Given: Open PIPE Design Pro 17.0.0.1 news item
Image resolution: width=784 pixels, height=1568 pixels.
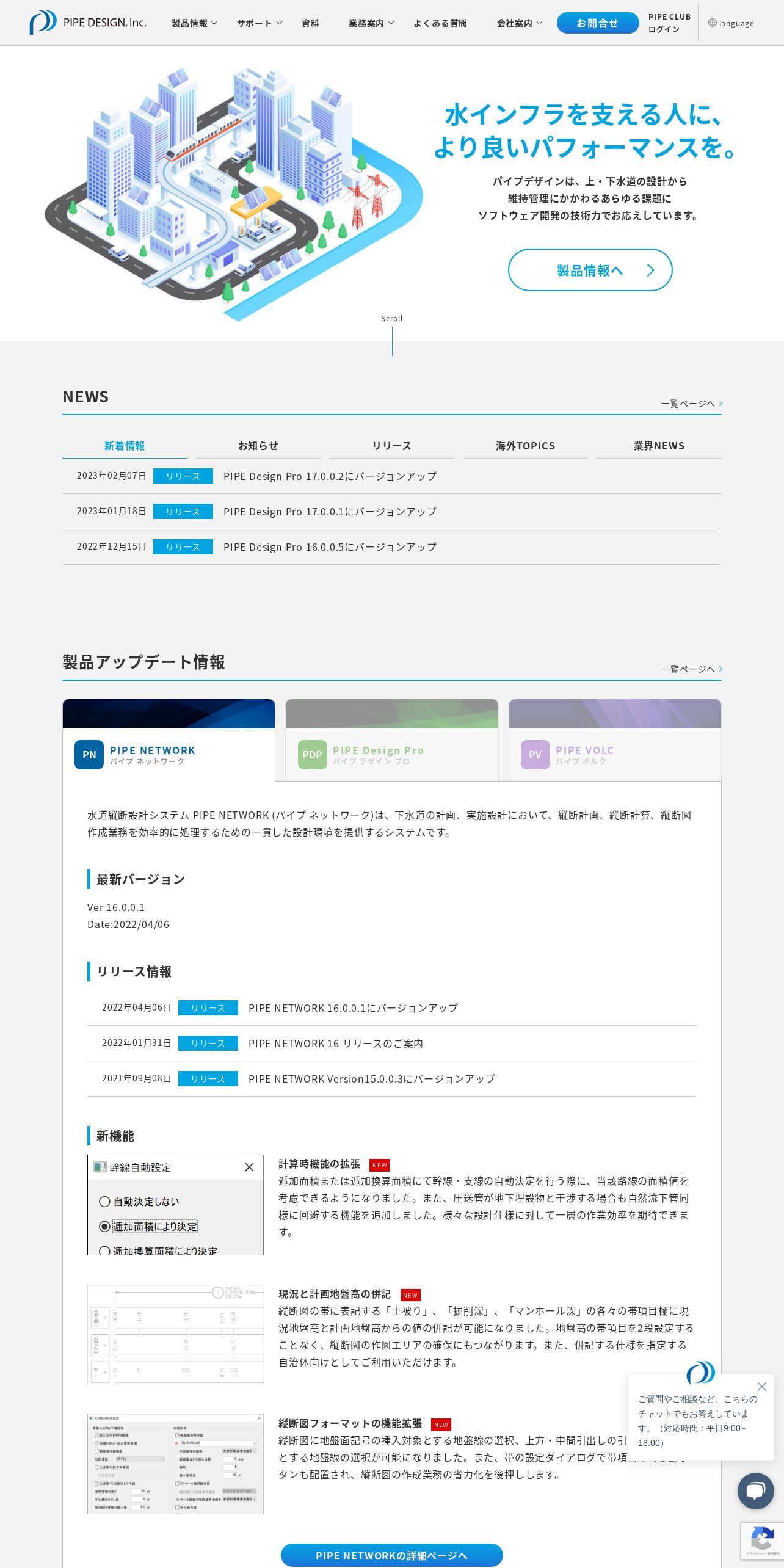Looking at the screenshot, I should click(330, 512).
